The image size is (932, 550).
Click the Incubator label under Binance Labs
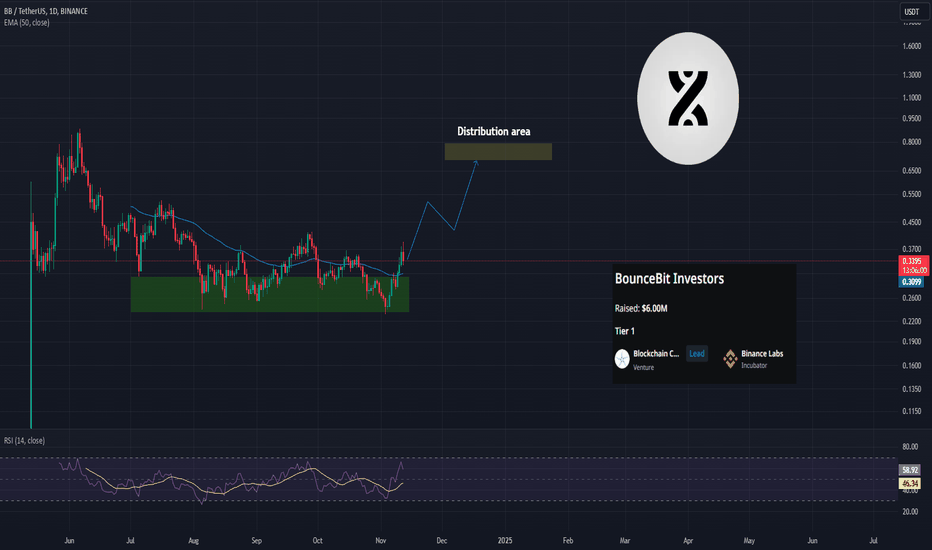pyautogui.click(x=754, y=366)
